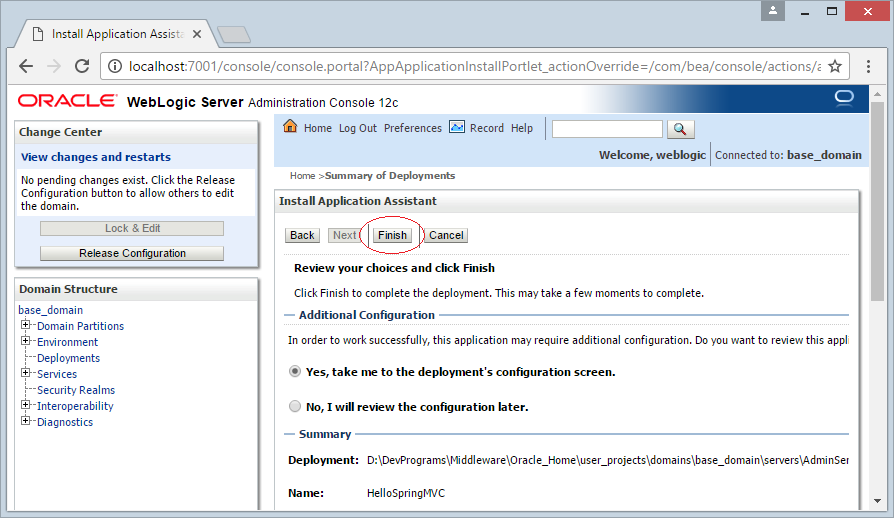Click the browser back arrow

[x=26, y=67]
